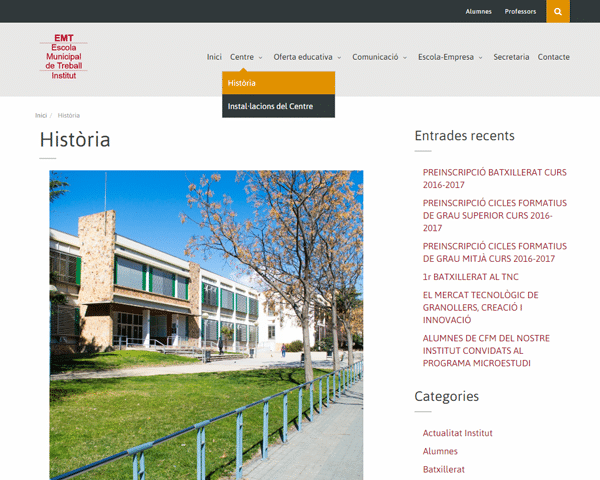Click the EMT school logo
600x480 pixels.
(x=63, y=57)
